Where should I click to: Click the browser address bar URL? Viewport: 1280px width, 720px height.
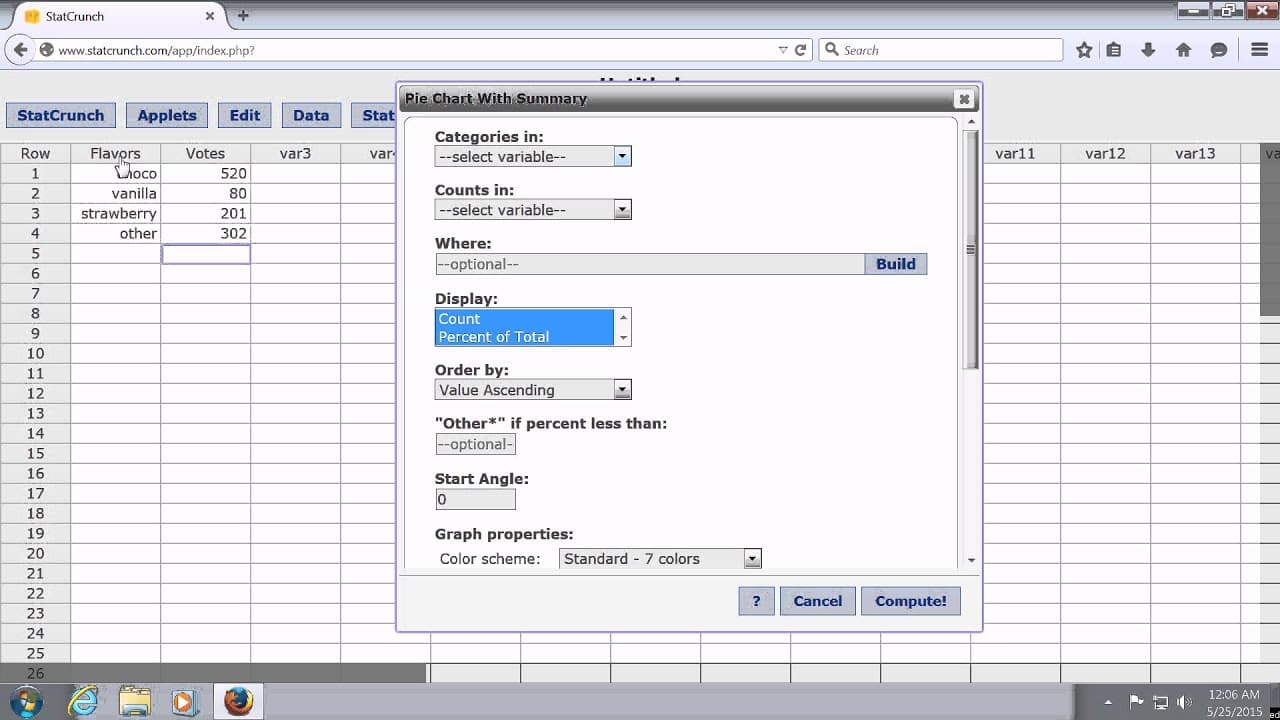(x=410, y=50)
